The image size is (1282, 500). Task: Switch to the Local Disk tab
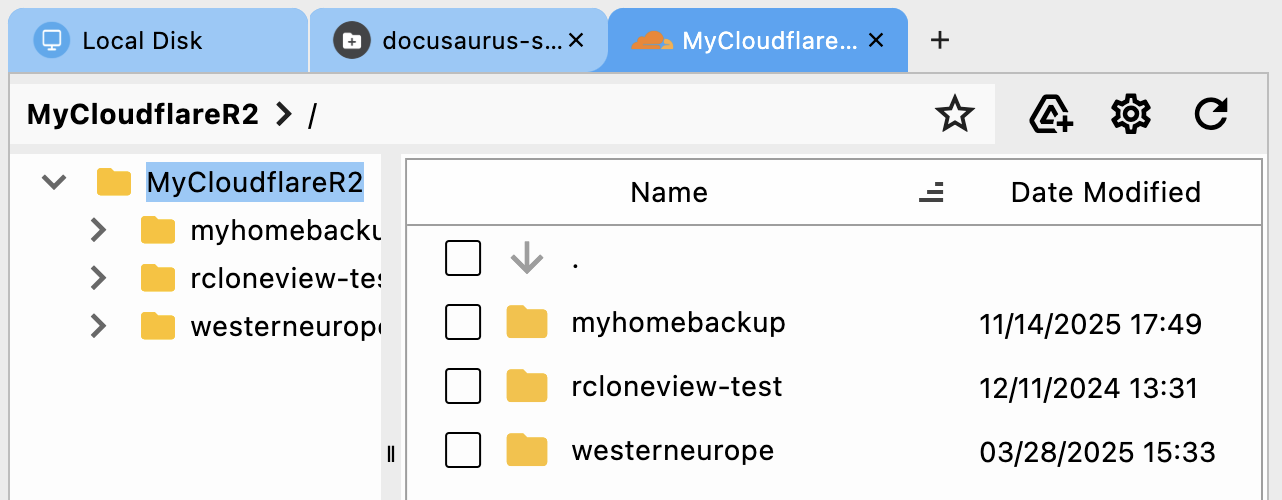142,41
